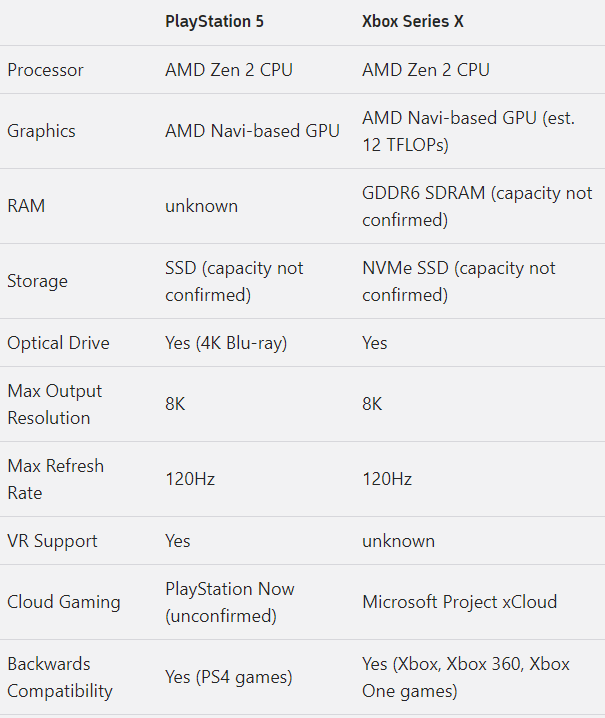The image size is (605, 718).
Task: Select the Yes (4K Blu-ray) cell
Action: point(226,343)
